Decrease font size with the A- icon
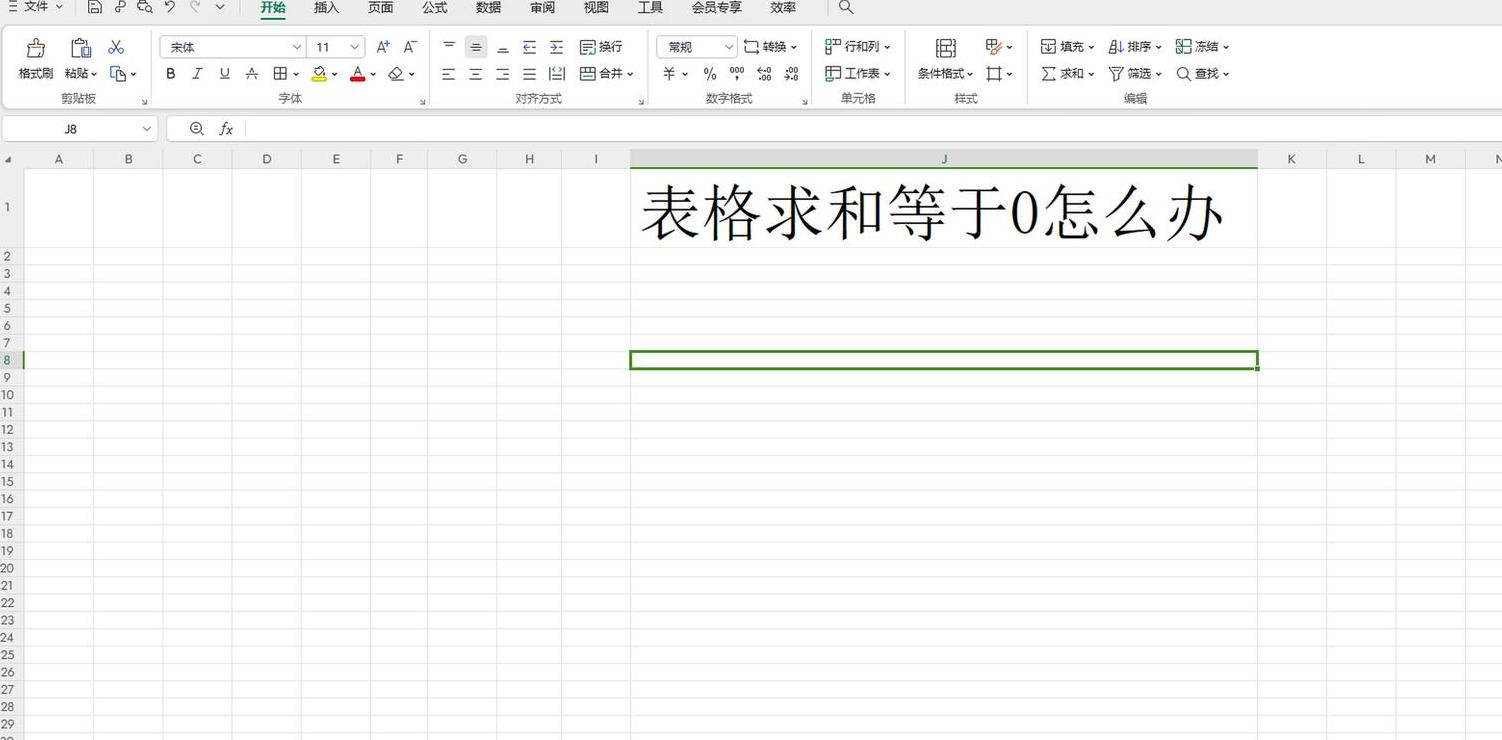Image resolution: width=1502 pixels, height=740 pixels. point(410,47)
